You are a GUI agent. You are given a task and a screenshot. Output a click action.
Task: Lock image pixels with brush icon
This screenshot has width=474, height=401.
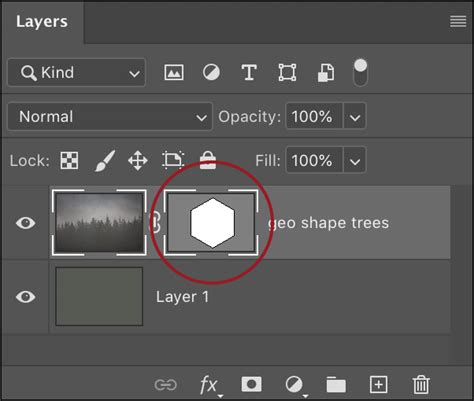pos(105,161)
